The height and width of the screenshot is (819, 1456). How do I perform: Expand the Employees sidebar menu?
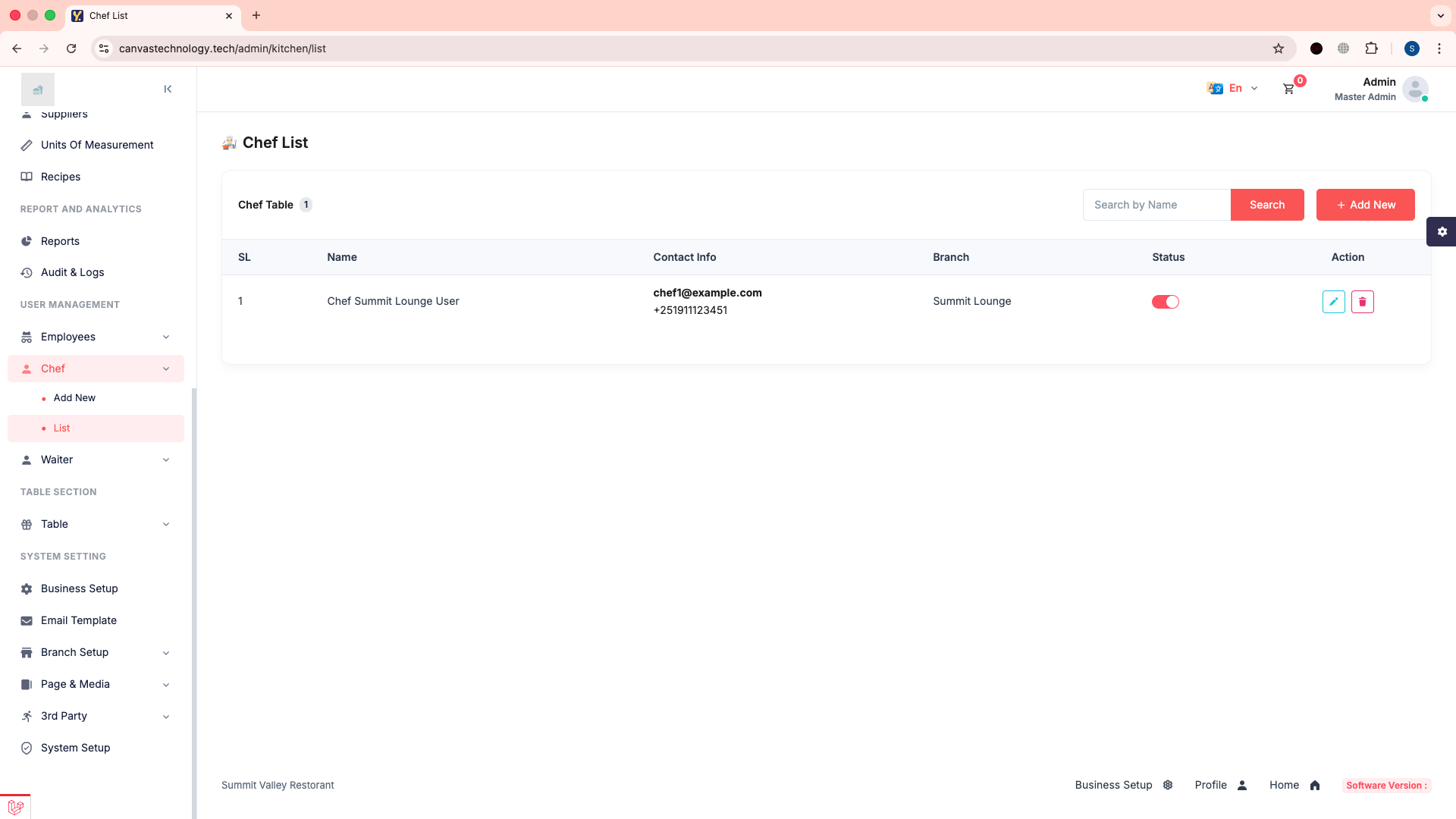(x=96, y=337)
